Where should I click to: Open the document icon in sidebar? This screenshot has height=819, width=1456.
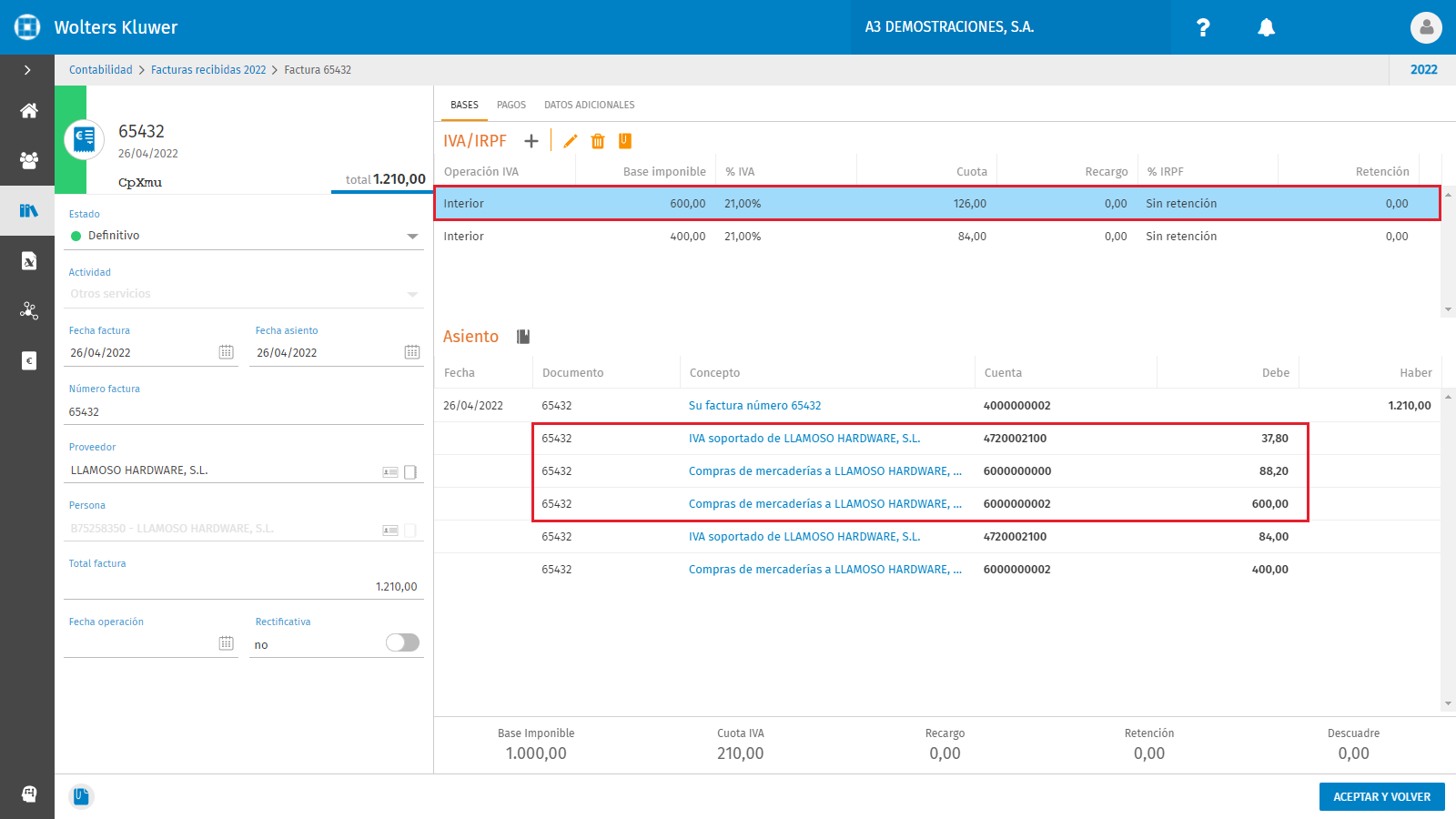(29, 261)
